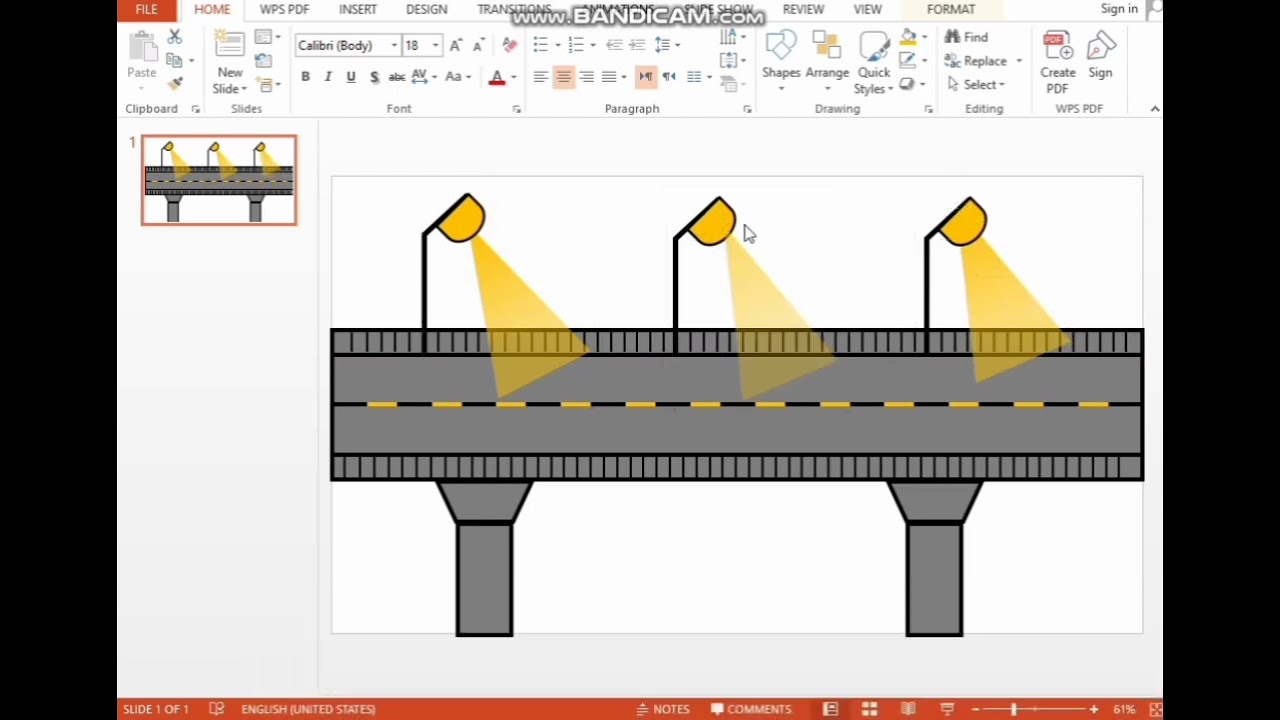Click decrease list level icon
This screenshot has height=720, width=1280.
(614, 45)
